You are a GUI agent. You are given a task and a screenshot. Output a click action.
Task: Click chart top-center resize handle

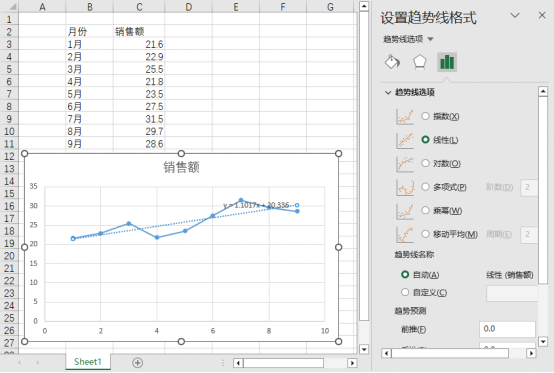tap(181, 153)
